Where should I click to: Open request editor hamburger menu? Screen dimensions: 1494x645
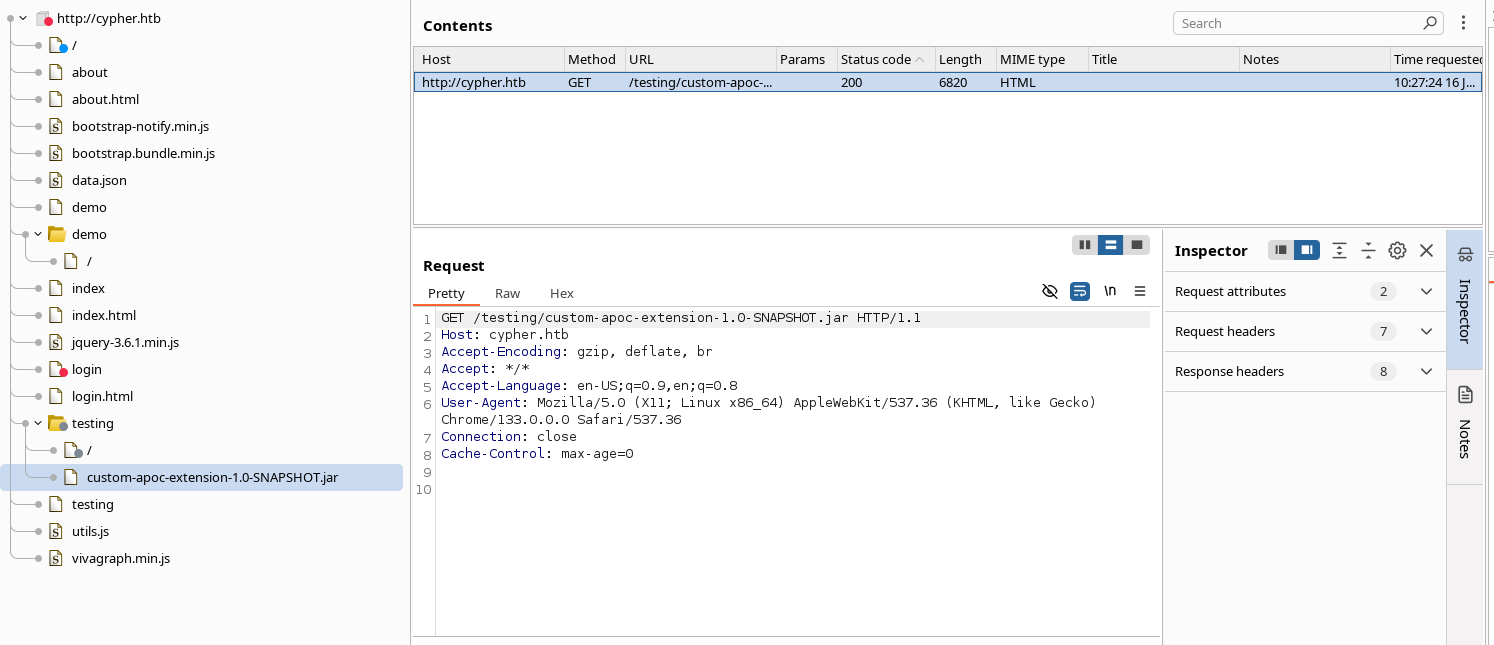click(x=1139, y=291)
